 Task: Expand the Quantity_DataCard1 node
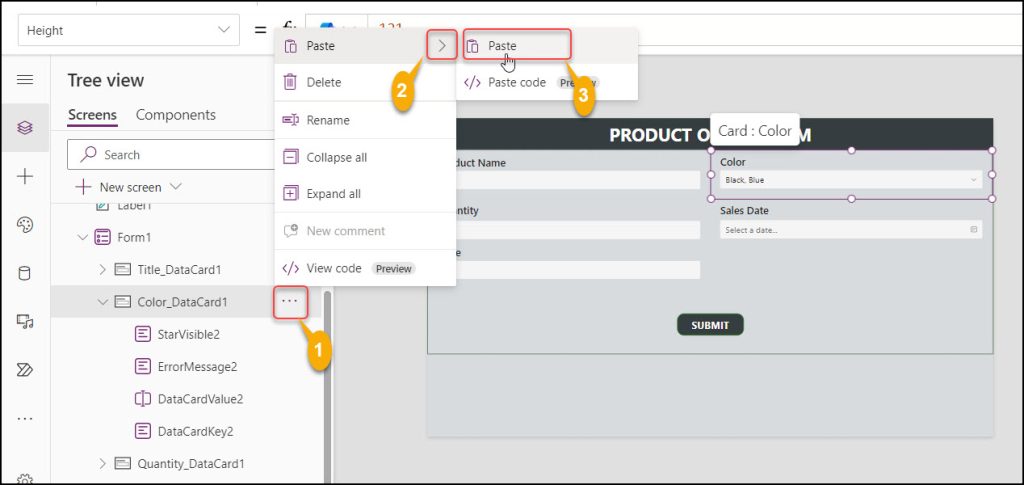(x=102, y=463)
